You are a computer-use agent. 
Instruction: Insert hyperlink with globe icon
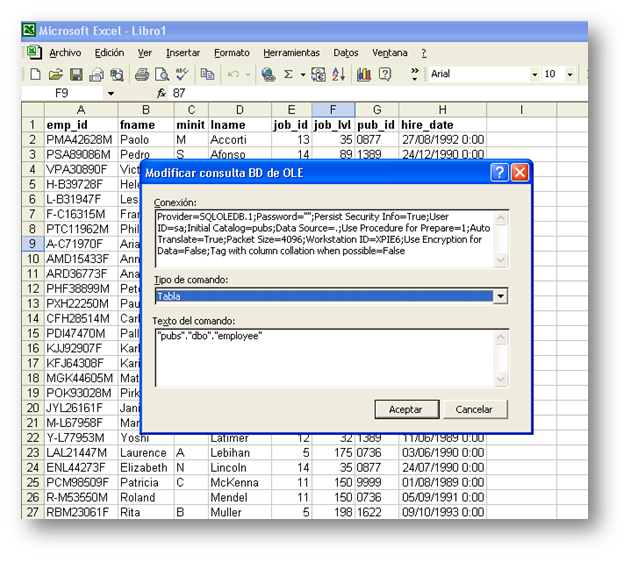click(x=268, y=74)
